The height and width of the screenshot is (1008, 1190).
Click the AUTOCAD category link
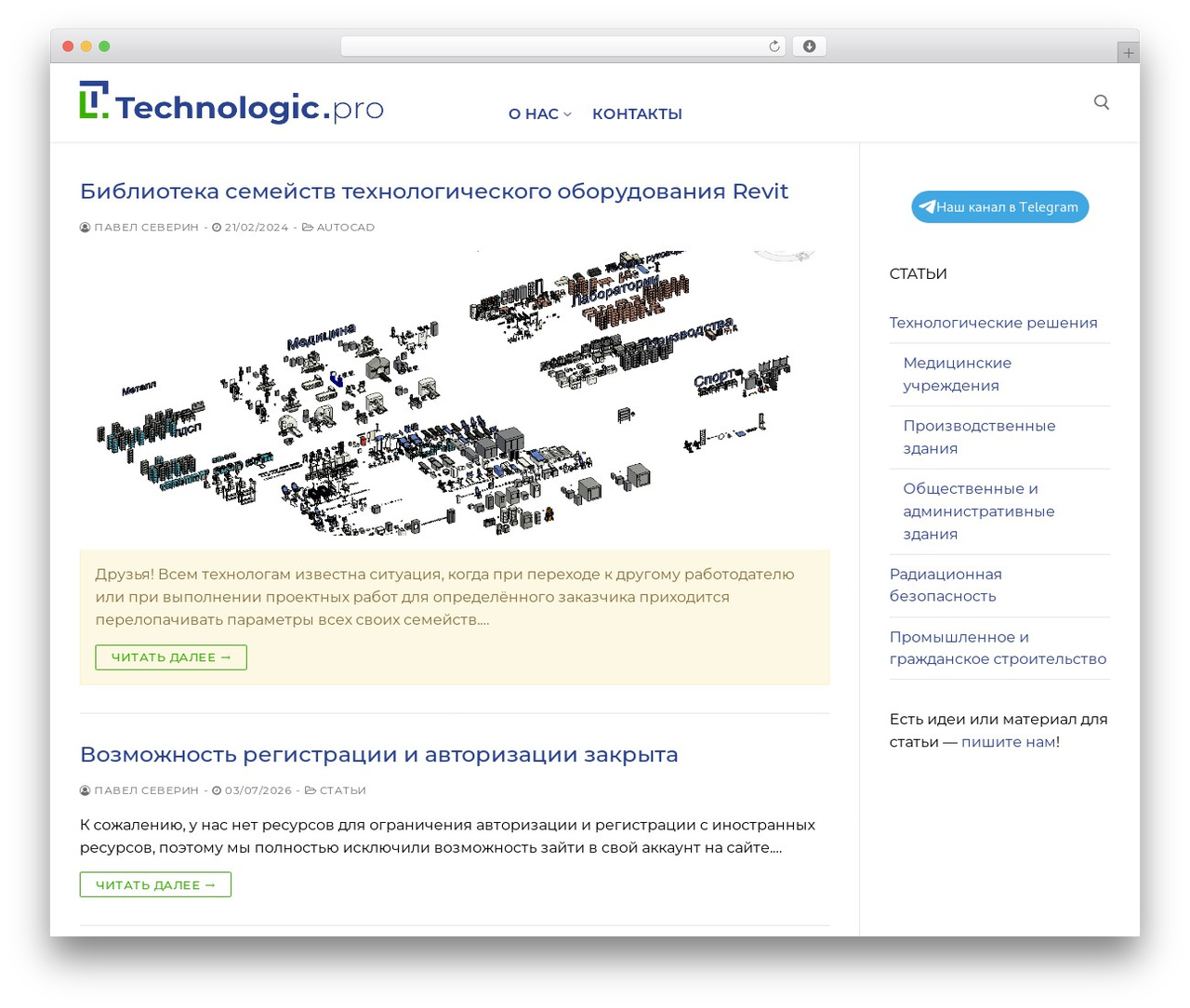coord(346,227)
